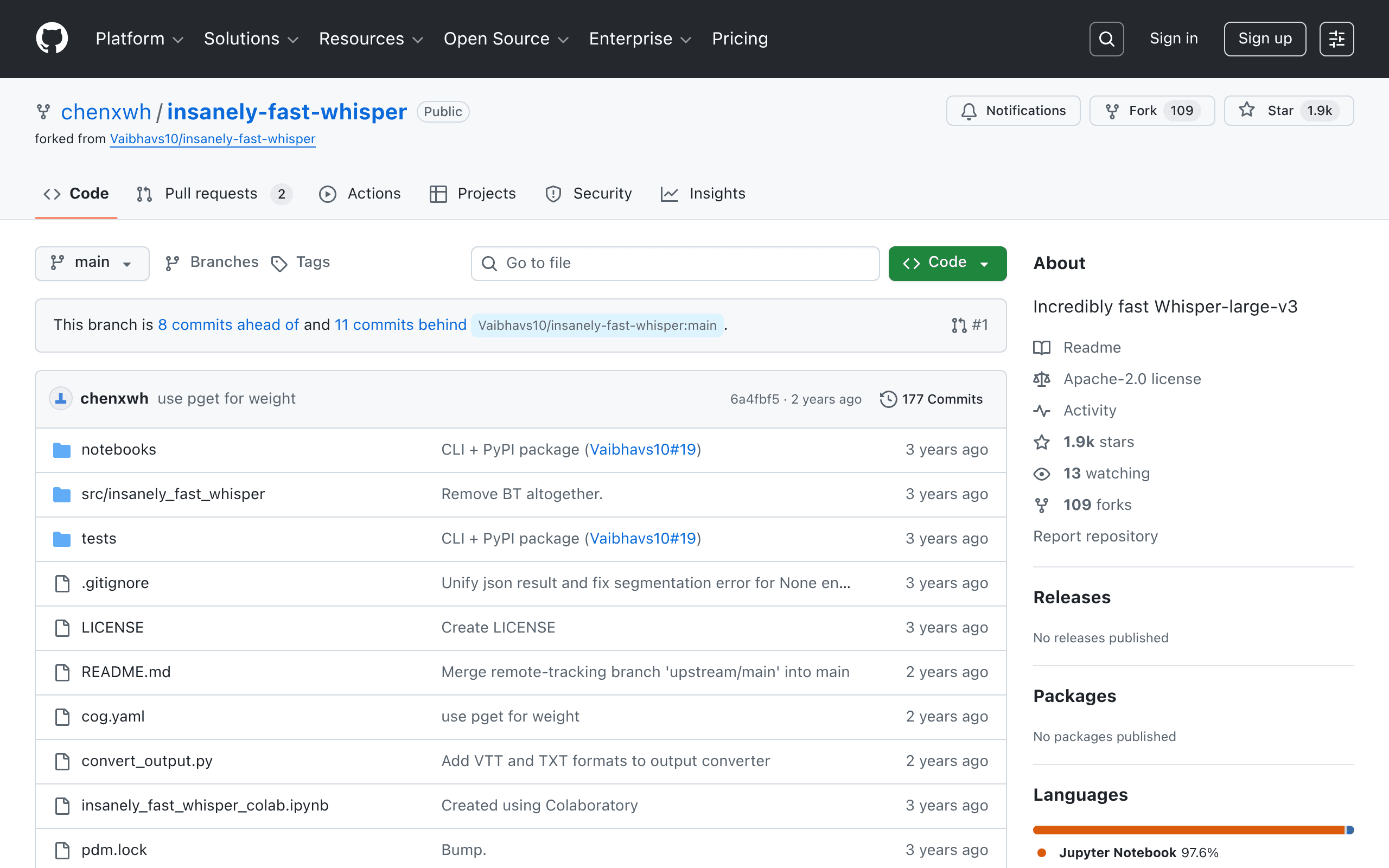
Task: Click the search magnifier icon in header
Action: 1106,39
